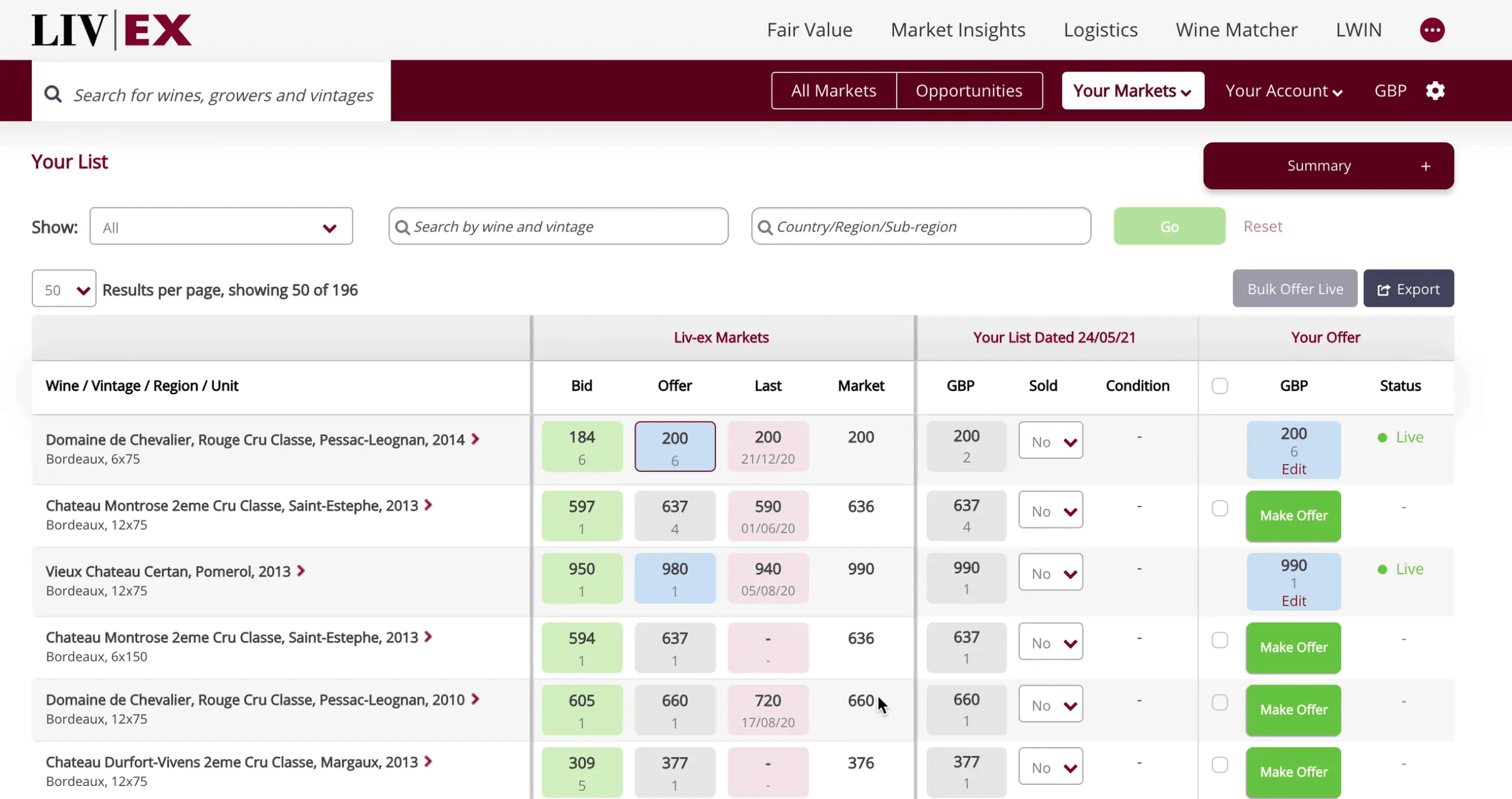Change currency via GBP selector

pos(1390,90)
